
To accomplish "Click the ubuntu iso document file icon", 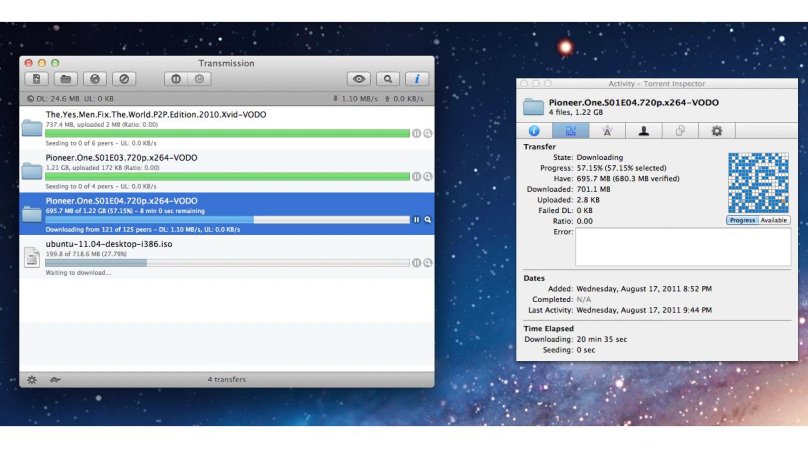I will [32, 257].
